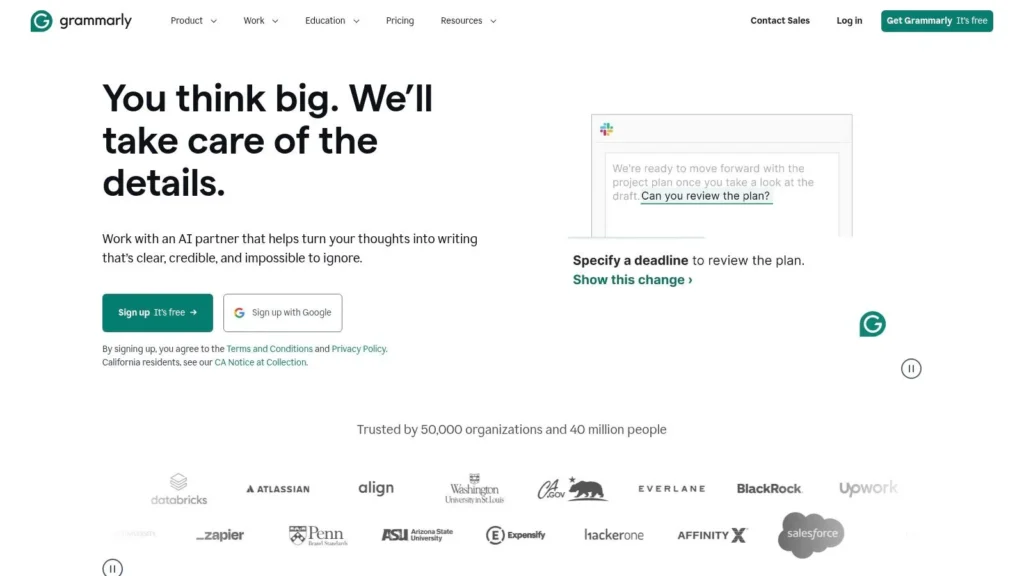Select the Databricks logo
1024x576 pixels.
tap(178, 488)
